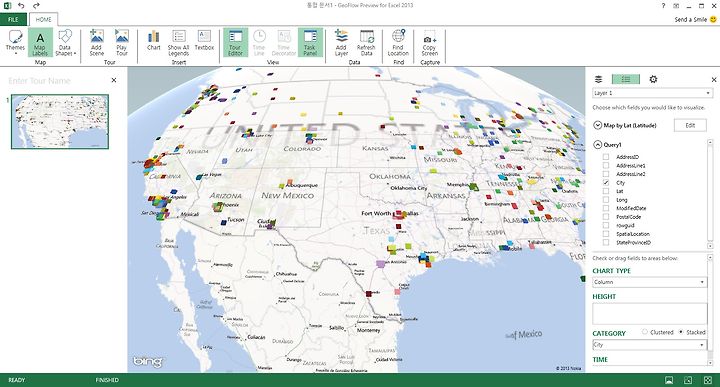
Task: Select the Stacked radio option
Action: coord(681,331)
